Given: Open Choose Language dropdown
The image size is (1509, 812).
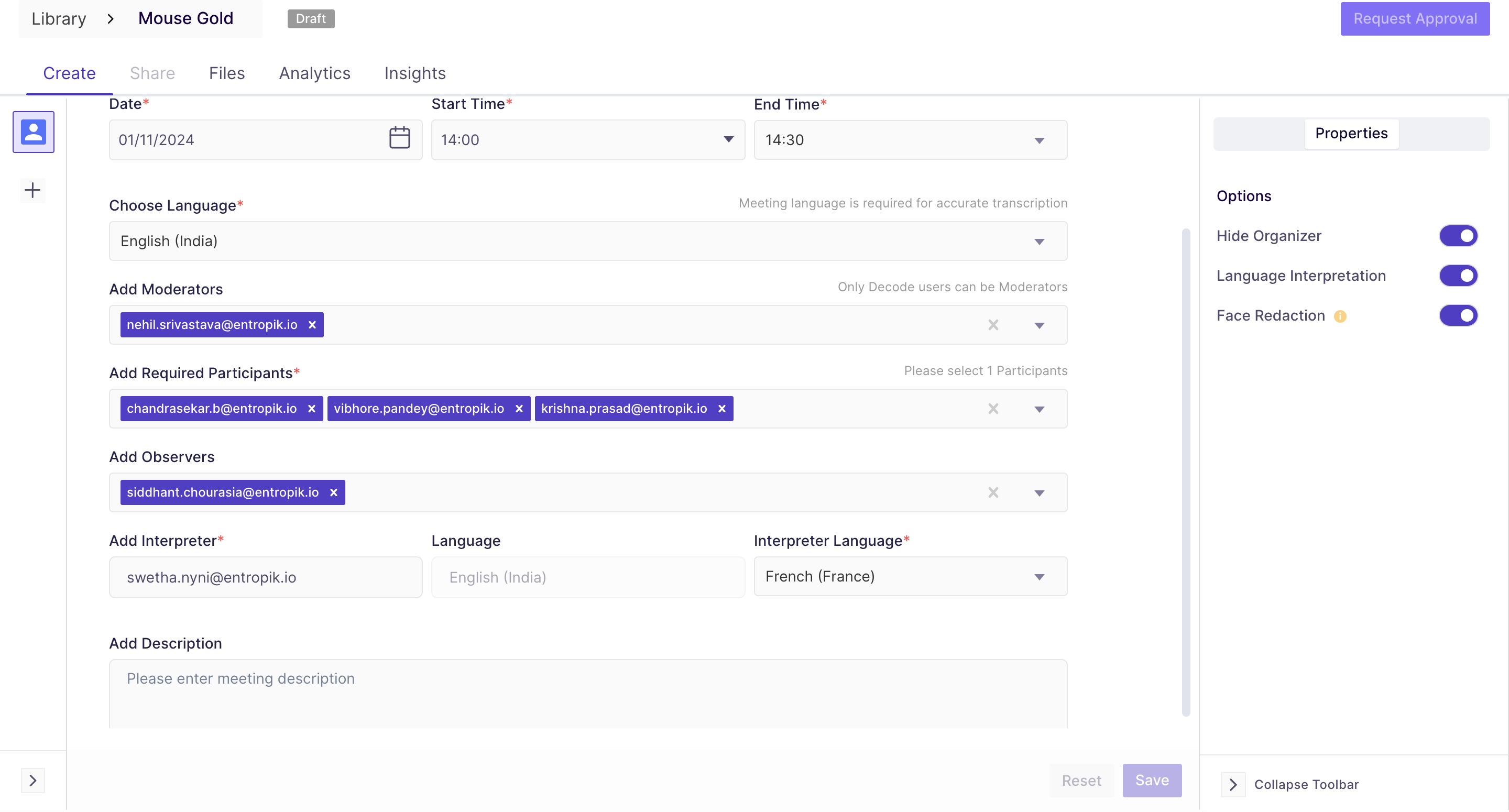Looking at the screenshot, I should pyautogui.click(x=588, y=242).
